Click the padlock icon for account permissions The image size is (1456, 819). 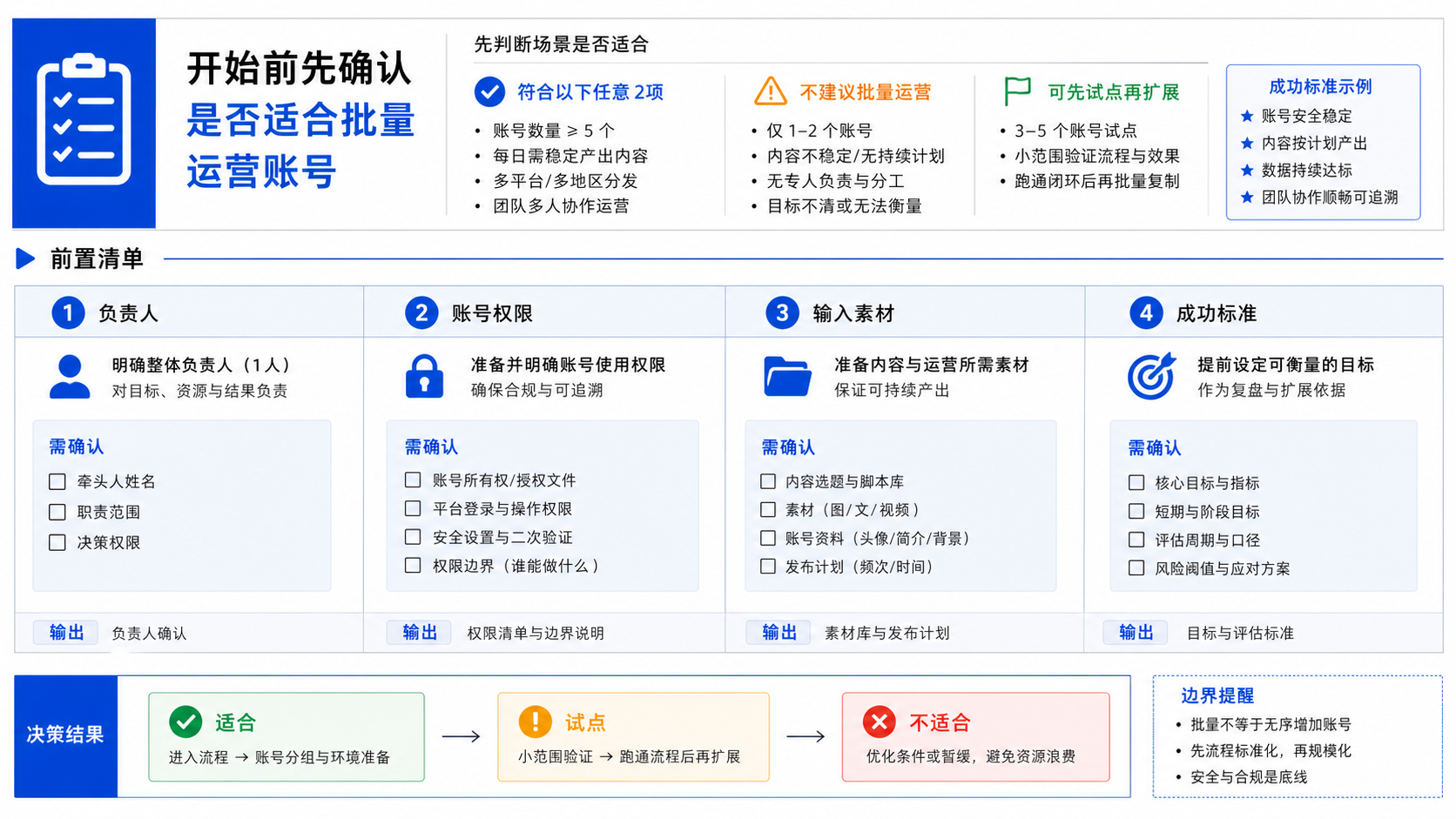(x=424, y=376)
